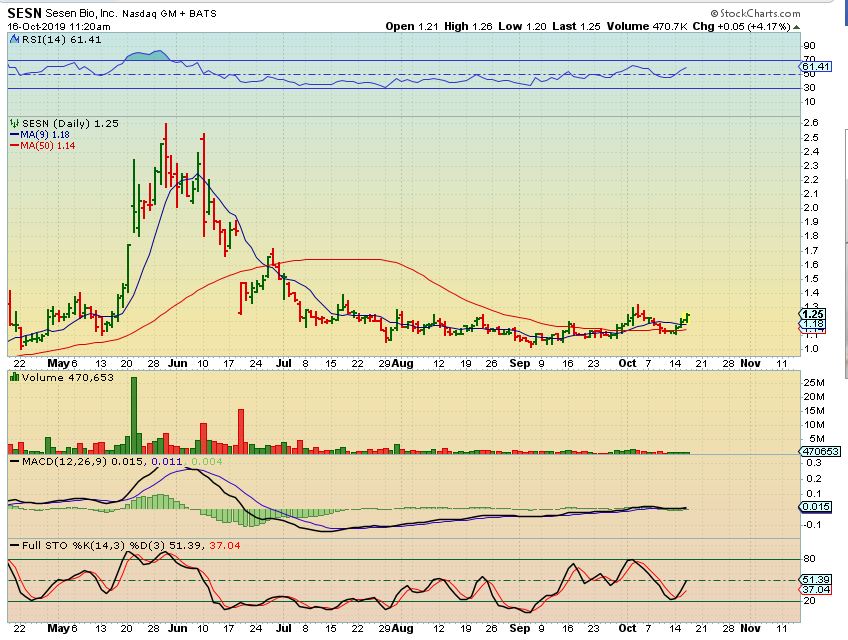Click the 80 level on stochastic axis

click(810, 558)
